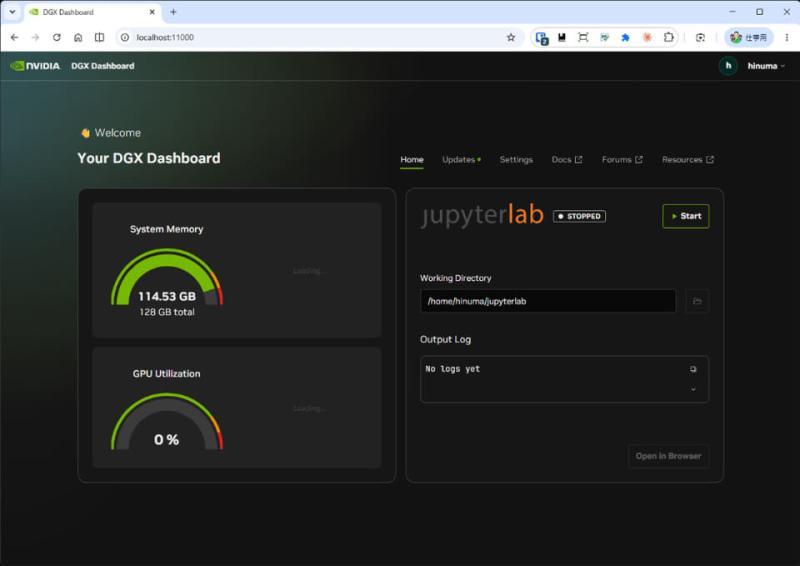Bookmark the page with star icon
800x566 pixels.
pyautogui.click(x=511, y=37)
